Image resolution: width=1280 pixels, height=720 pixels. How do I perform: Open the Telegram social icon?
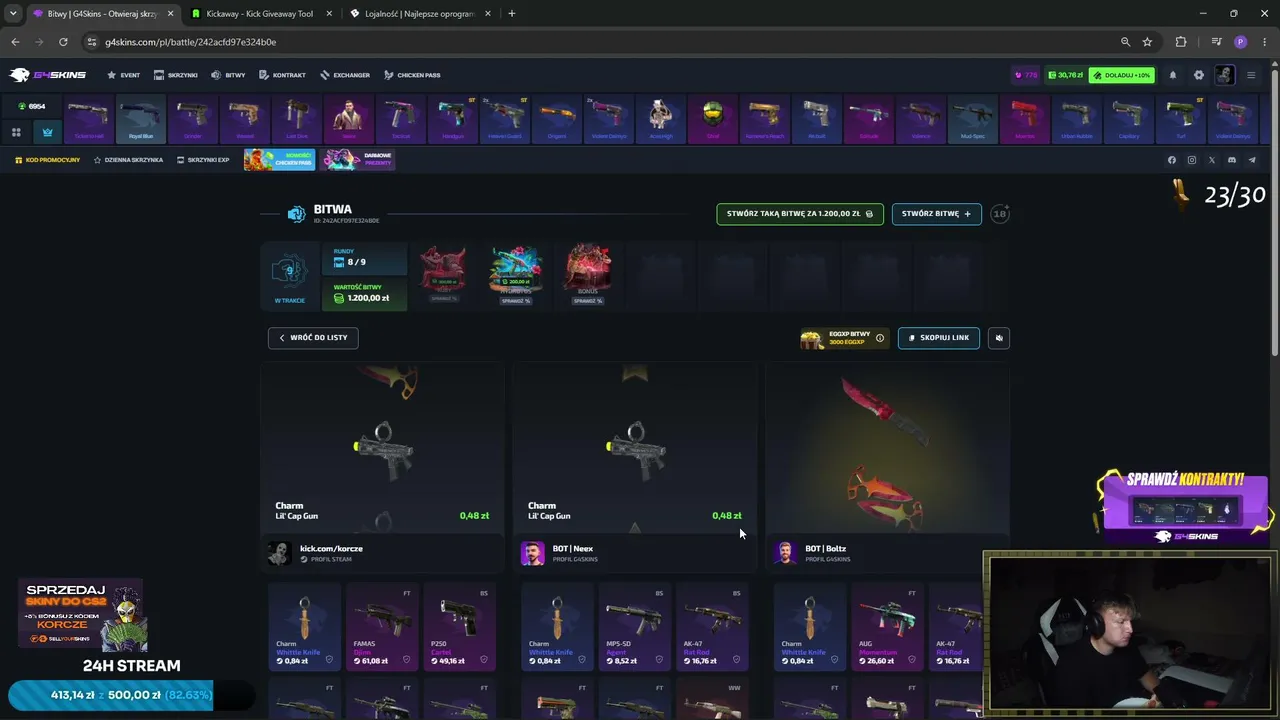click(x=1252, y=160)
